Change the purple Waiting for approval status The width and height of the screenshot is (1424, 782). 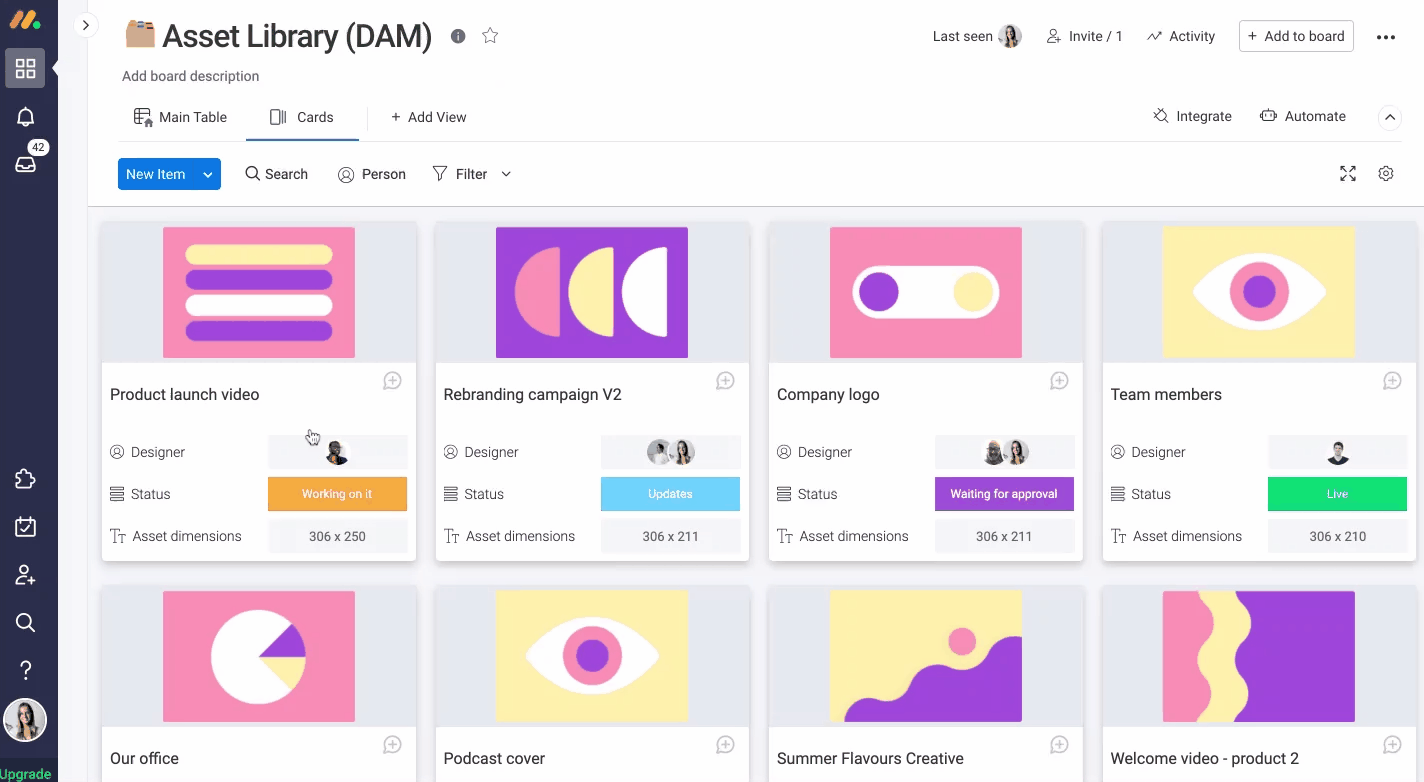click(1004, 494)
